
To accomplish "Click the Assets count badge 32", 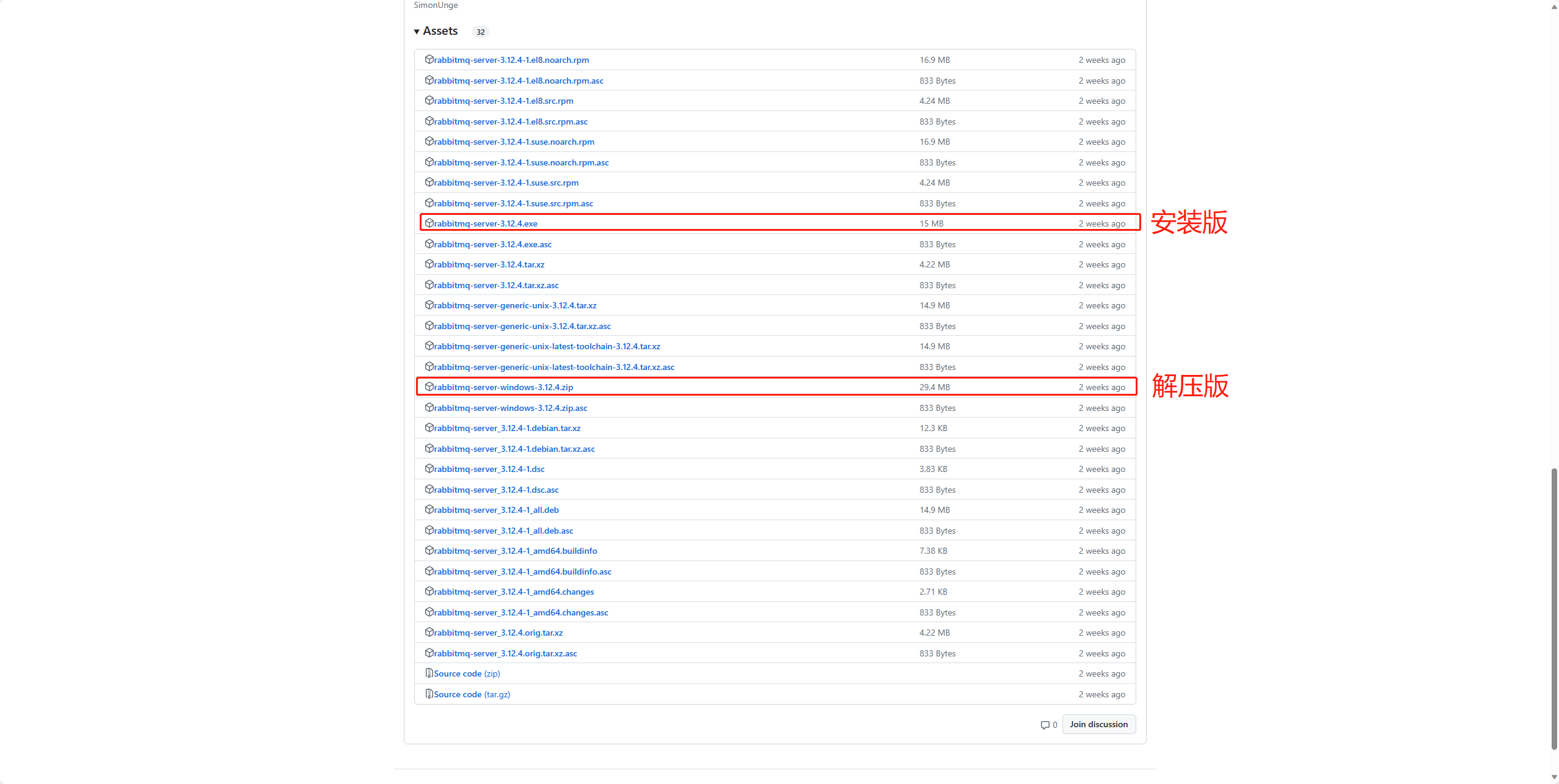I will pyautogui.click(x=481, y=32).
